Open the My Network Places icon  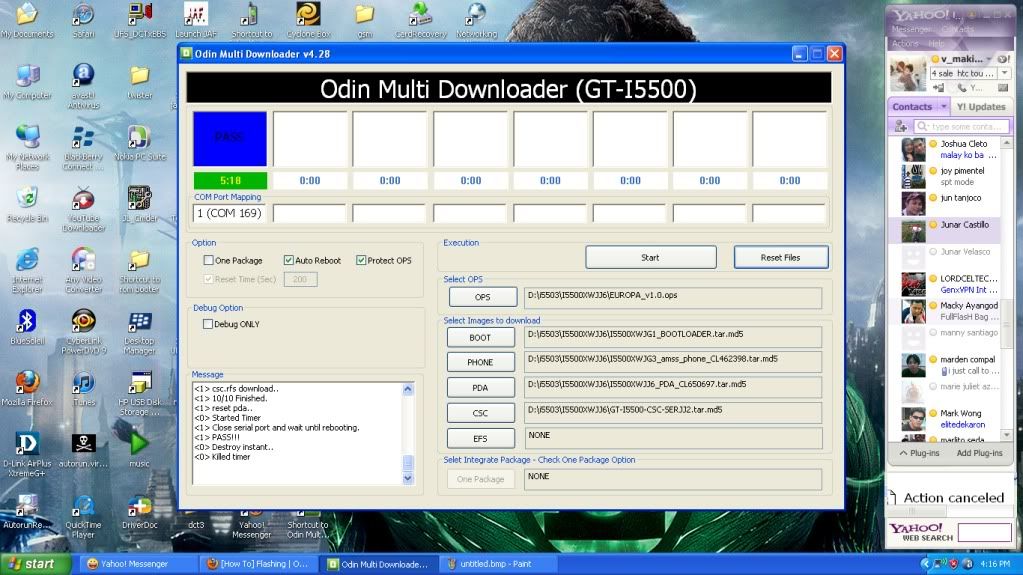pos(27,148)
